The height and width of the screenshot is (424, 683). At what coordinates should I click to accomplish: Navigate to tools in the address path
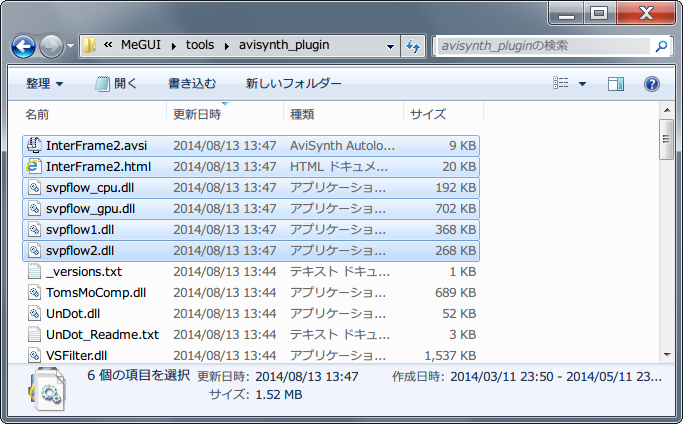(x=200, y=45)
